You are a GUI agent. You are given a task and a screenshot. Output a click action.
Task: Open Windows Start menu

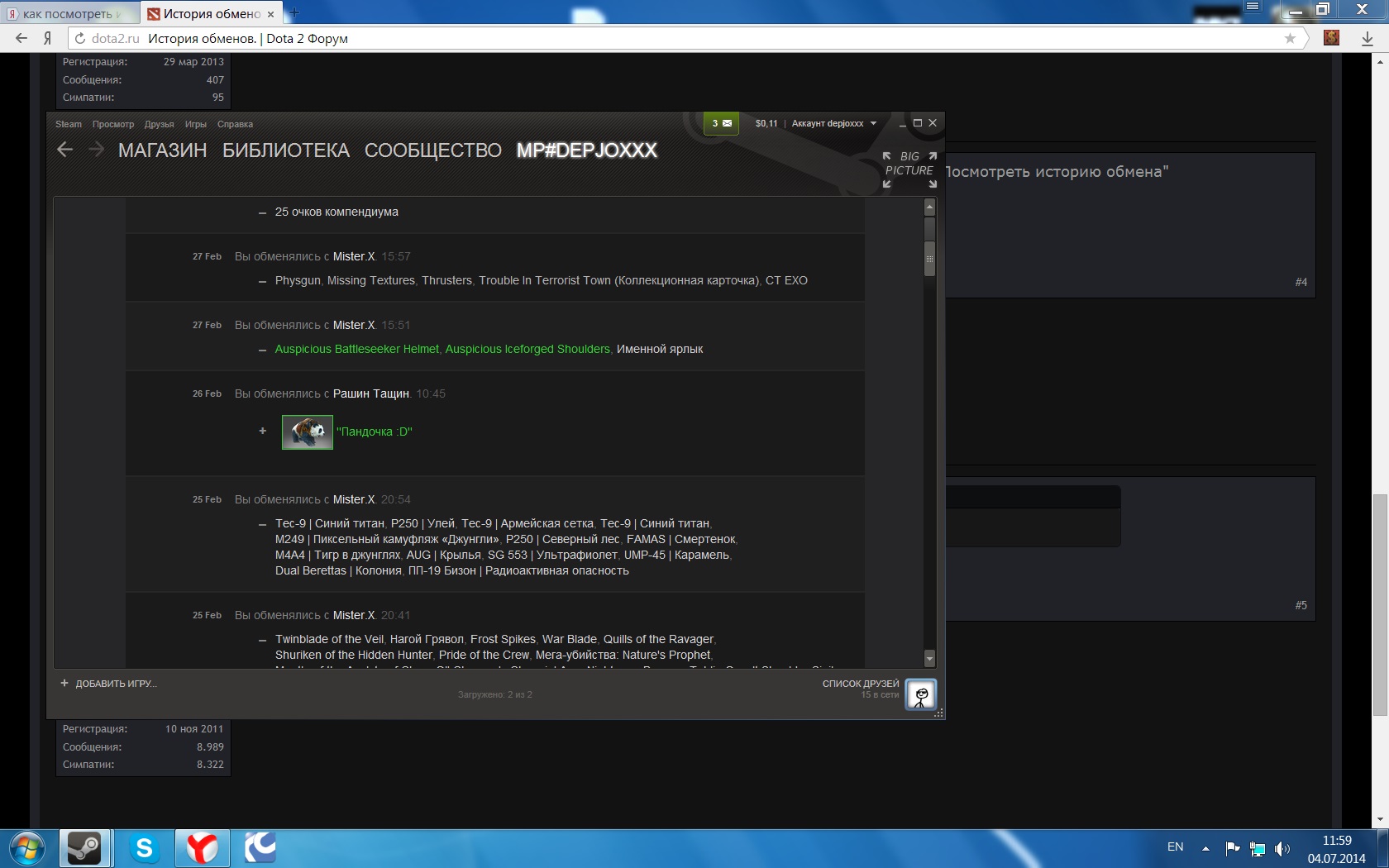(26, 848)
